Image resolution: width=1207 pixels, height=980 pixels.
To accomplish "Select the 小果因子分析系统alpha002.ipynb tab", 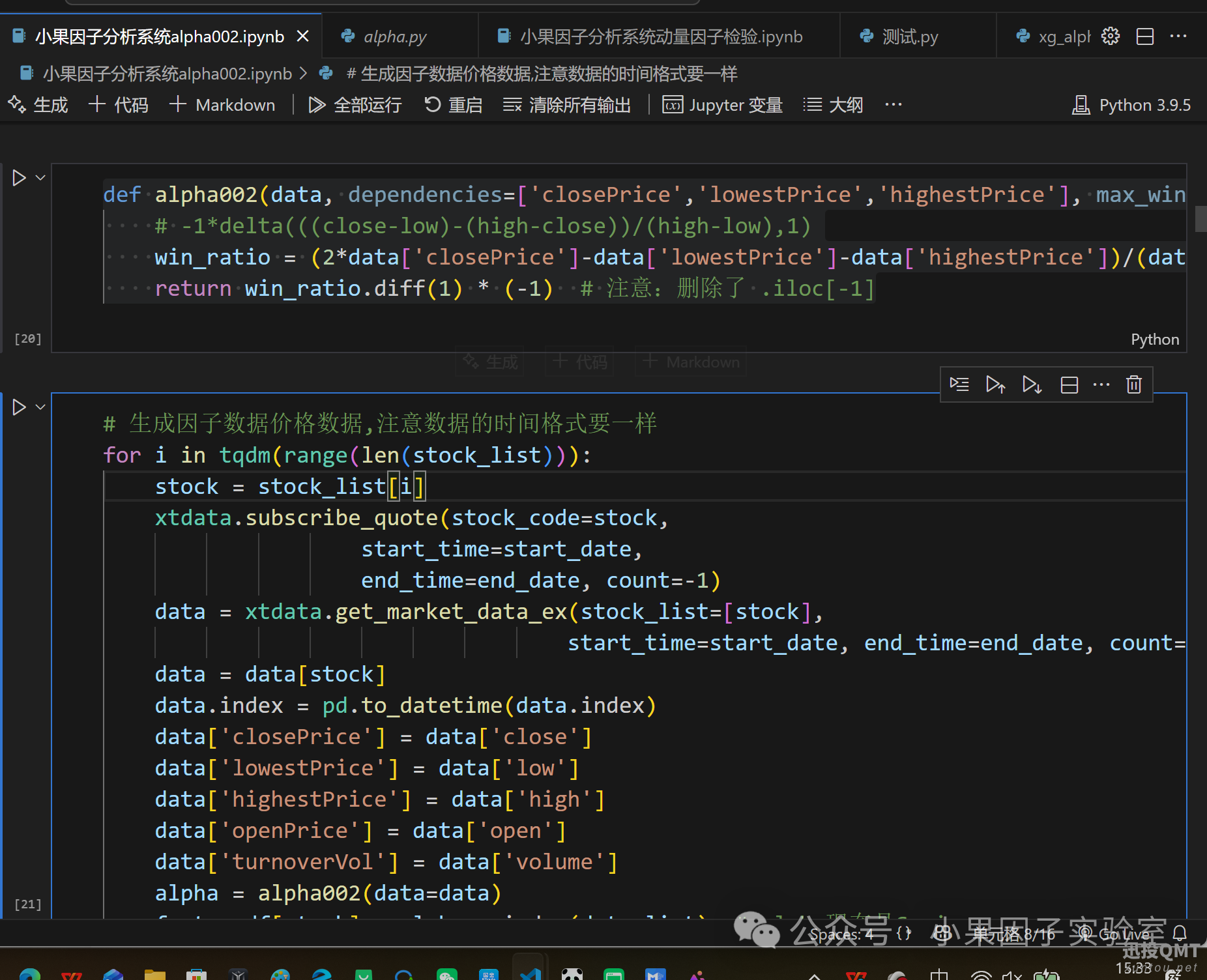I will (160, 36).
